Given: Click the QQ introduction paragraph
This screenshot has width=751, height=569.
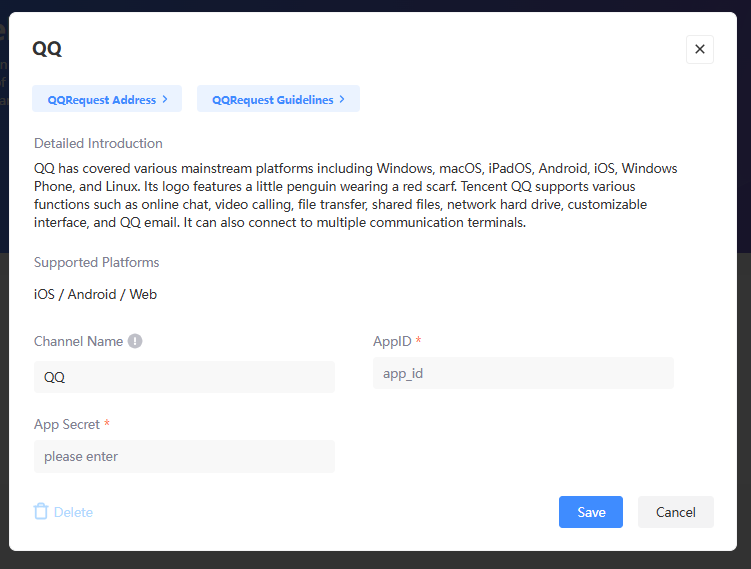Looking at the screenshot, I should tap(355, 195).
